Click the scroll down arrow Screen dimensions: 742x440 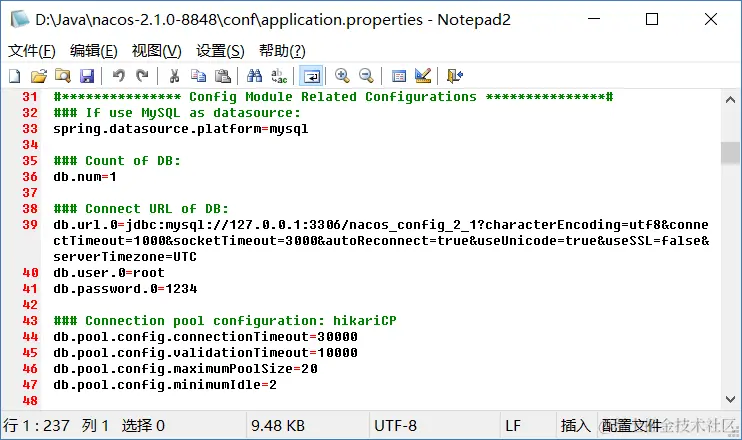pyautogui.click(x=730, y=399)
